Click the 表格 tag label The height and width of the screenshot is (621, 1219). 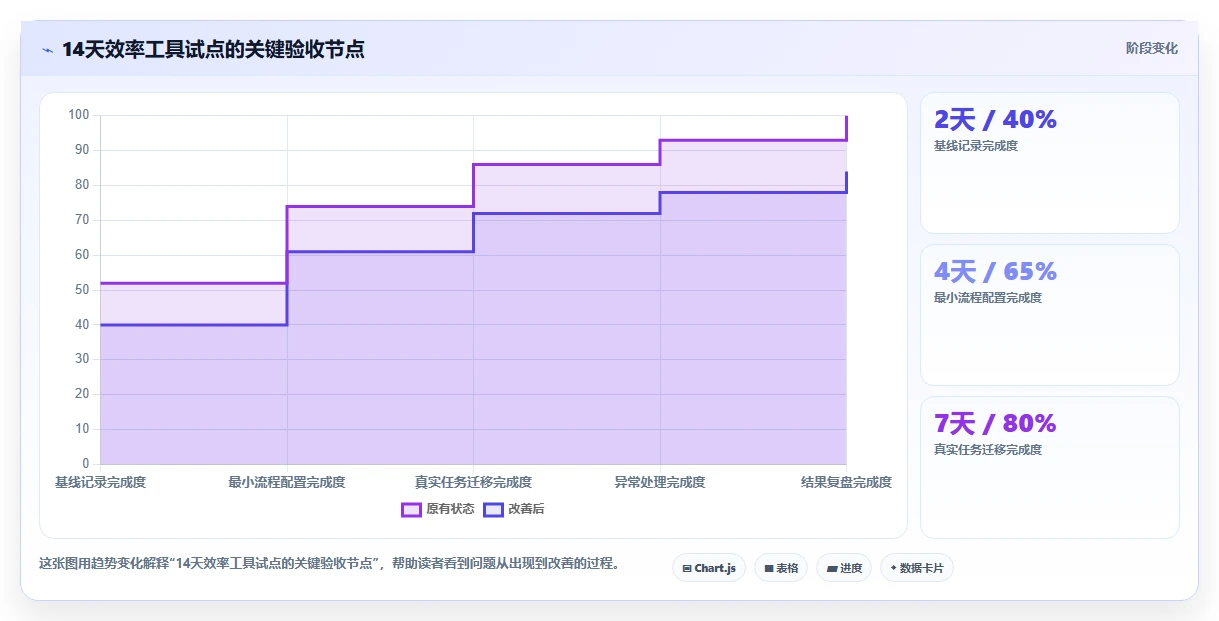click(x=787, y=568)
